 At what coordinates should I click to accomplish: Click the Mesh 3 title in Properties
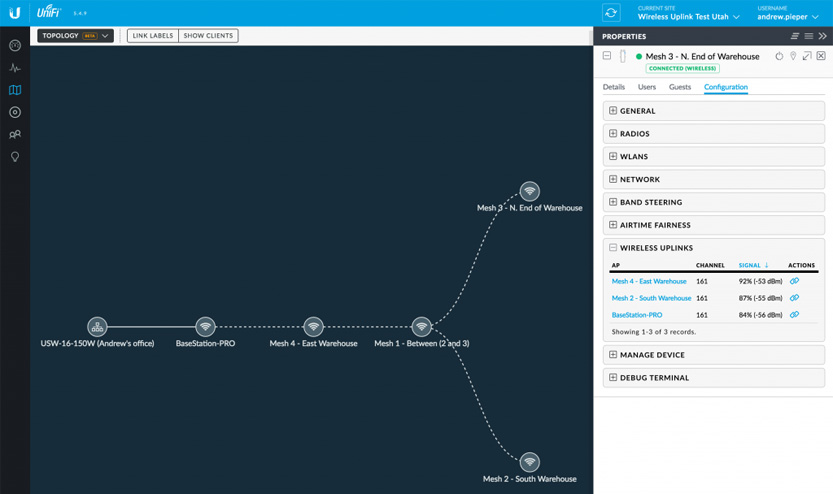[702, 56]
